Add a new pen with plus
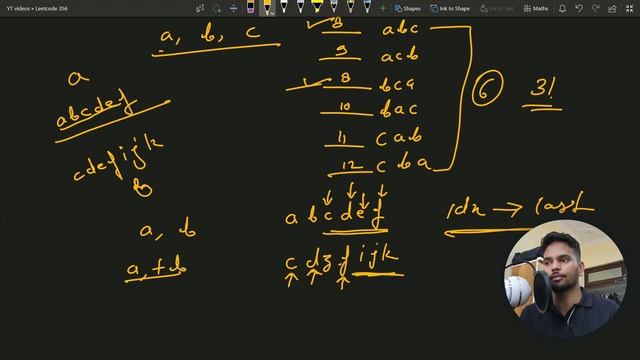Image resolution: width=640 pixels, height=360 pixels. click(383, 8)
